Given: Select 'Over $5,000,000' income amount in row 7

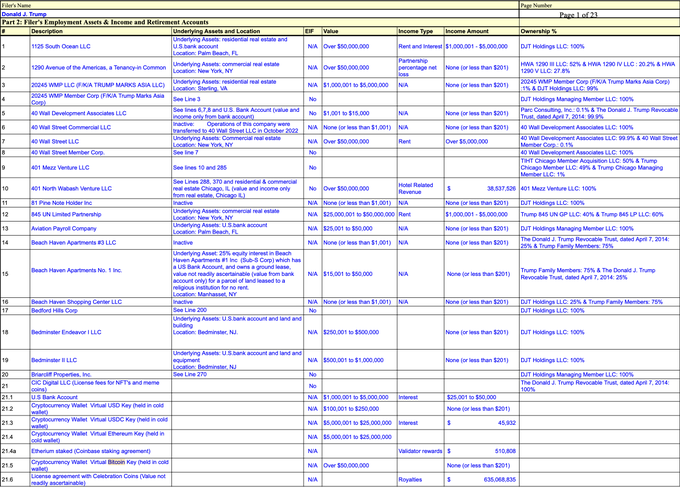Looking at the screenshot, I should (x=467, y=141).
